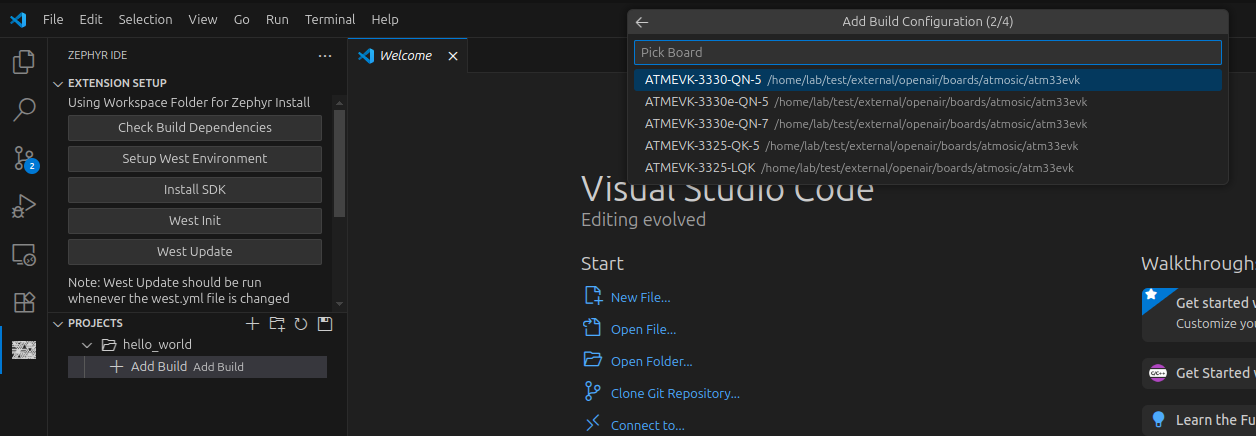Image resolution: width=1256 pixels, height=436 pixels.
Task: Open the Search view in the activity bar
Action: pos(23,110)
